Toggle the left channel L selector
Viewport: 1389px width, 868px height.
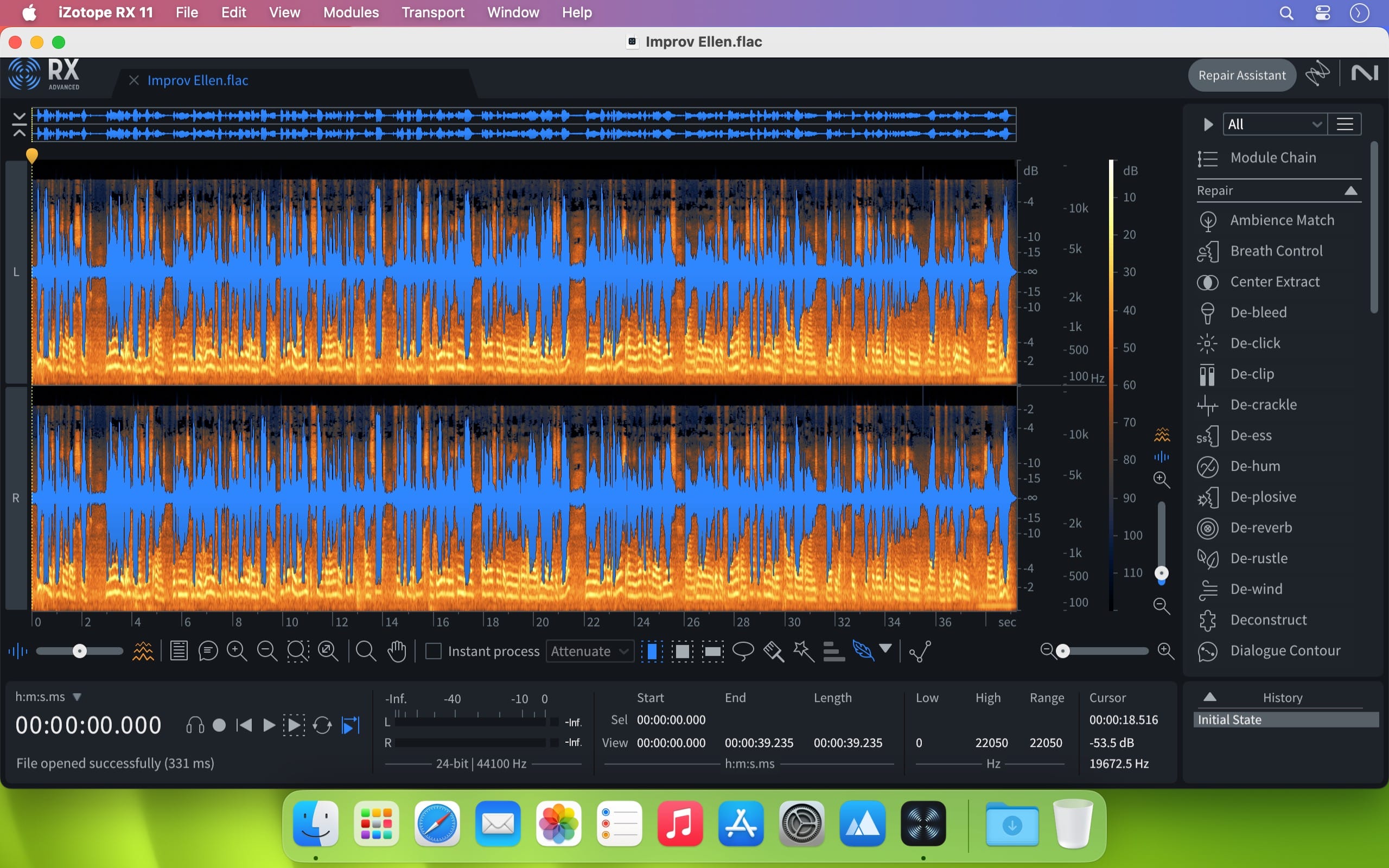(x=16, y=272)
